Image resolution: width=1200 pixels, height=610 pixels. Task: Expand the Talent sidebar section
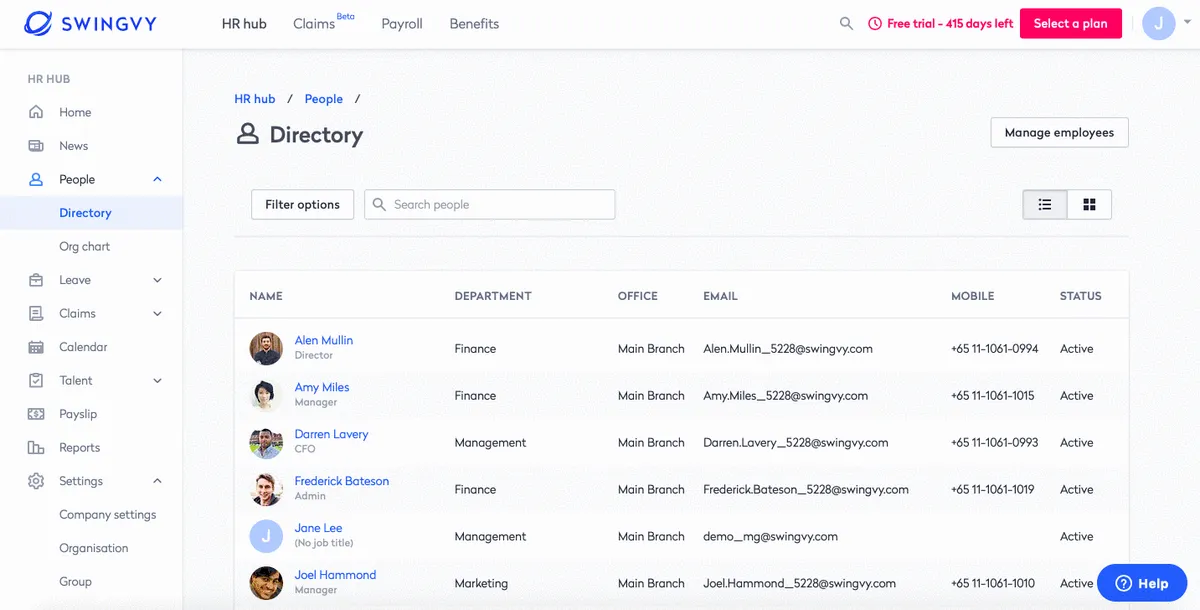coord(157,381)
